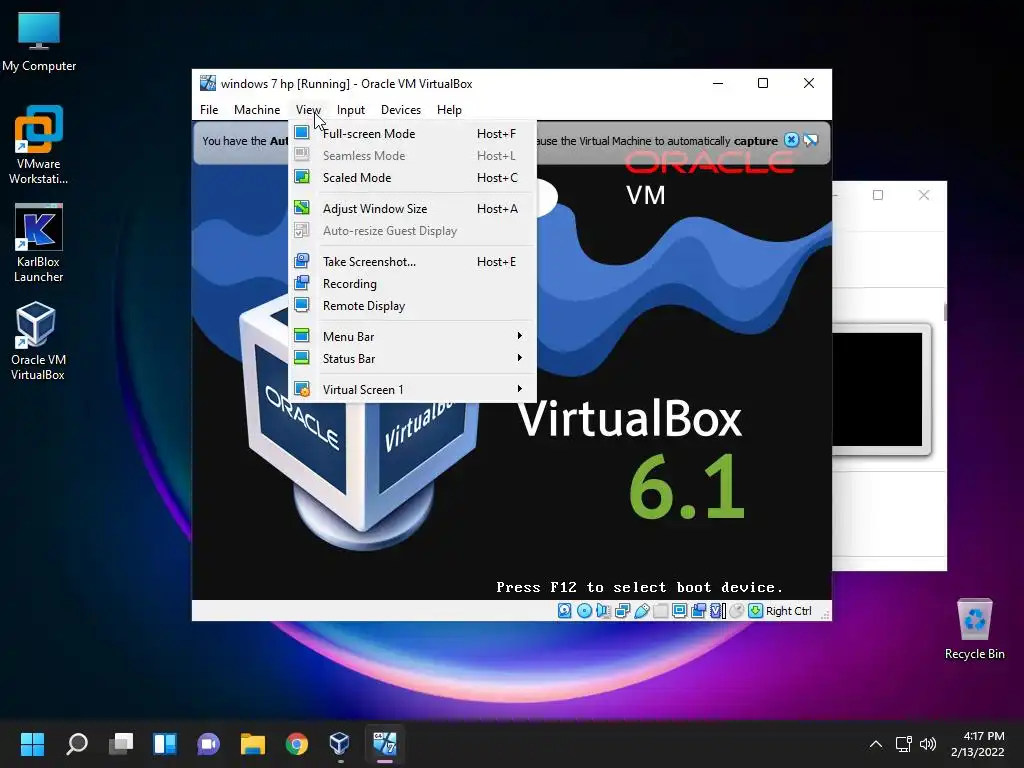Open the Devices menu
1024x768 pixels.
click(400, 110)
